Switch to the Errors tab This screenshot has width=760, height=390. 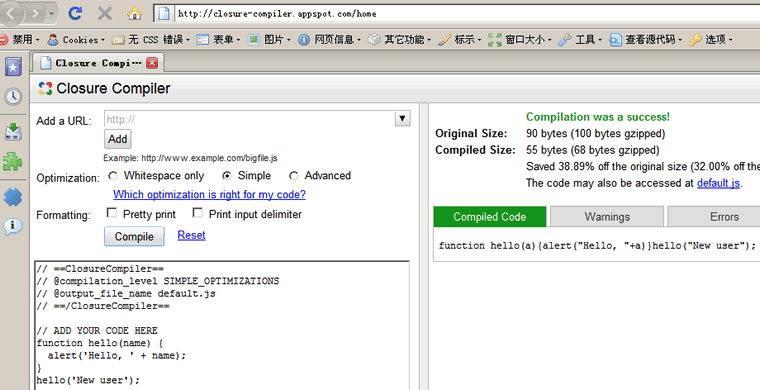714,217
